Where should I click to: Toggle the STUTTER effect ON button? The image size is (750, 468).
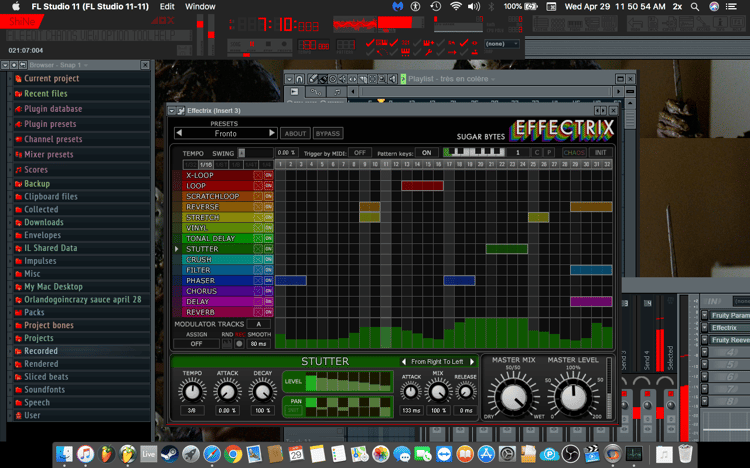click(x=268, y=249)
